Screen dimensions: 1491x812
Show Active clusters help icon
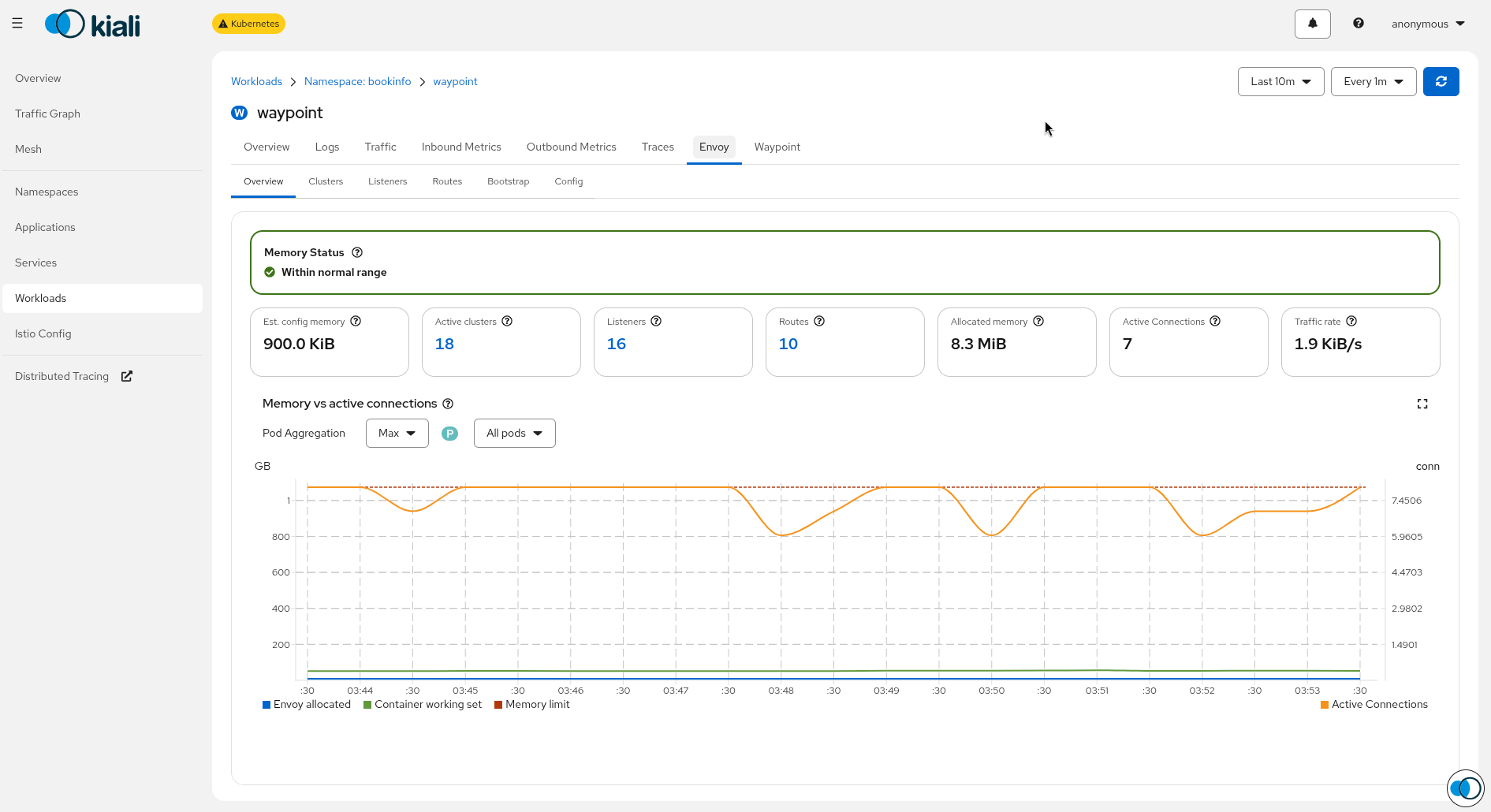(507, 321)
